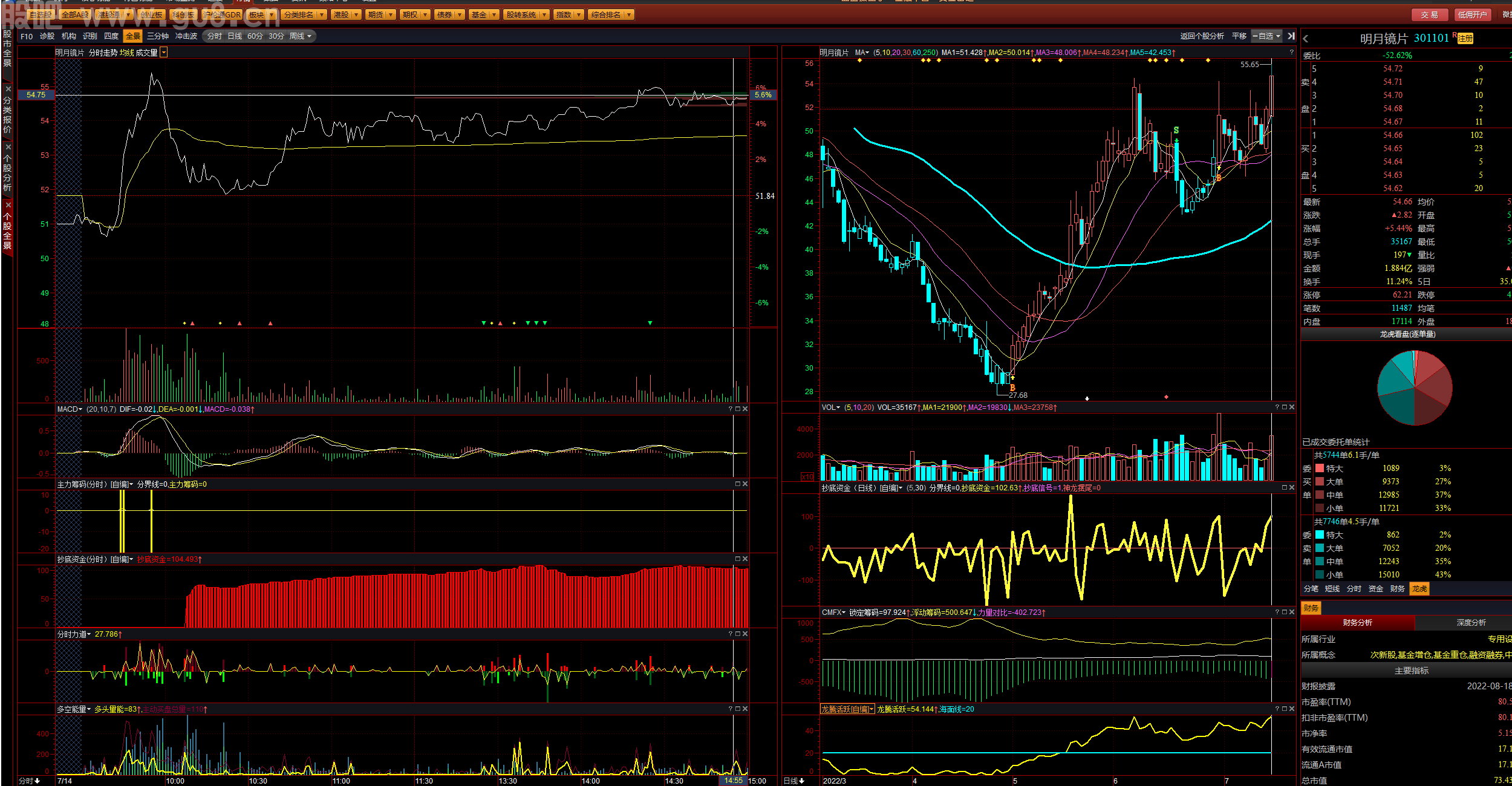Switch the view to 60分 period
The image size is (1512, 786).
(255, 36)
